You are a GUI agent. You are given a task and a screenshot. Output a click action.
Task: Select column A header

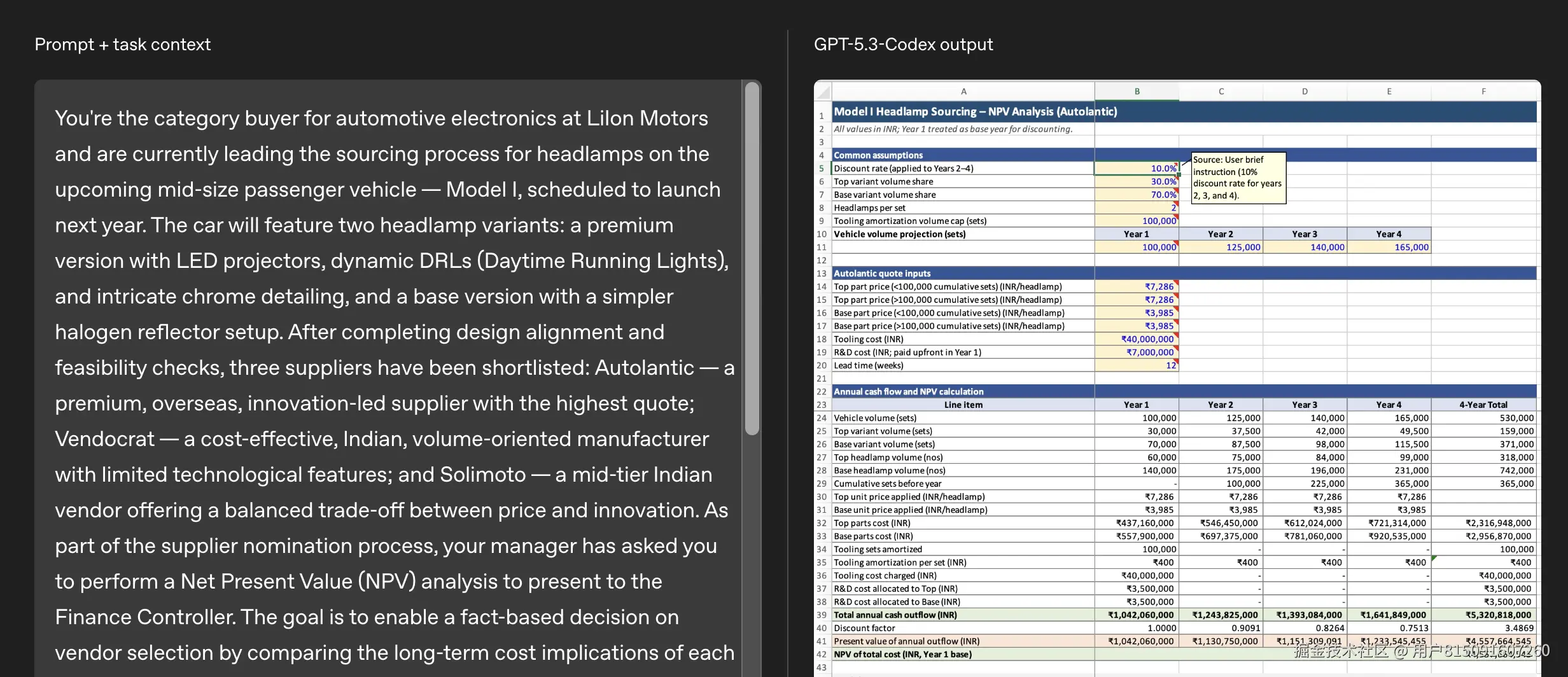[x=963, y=92]
